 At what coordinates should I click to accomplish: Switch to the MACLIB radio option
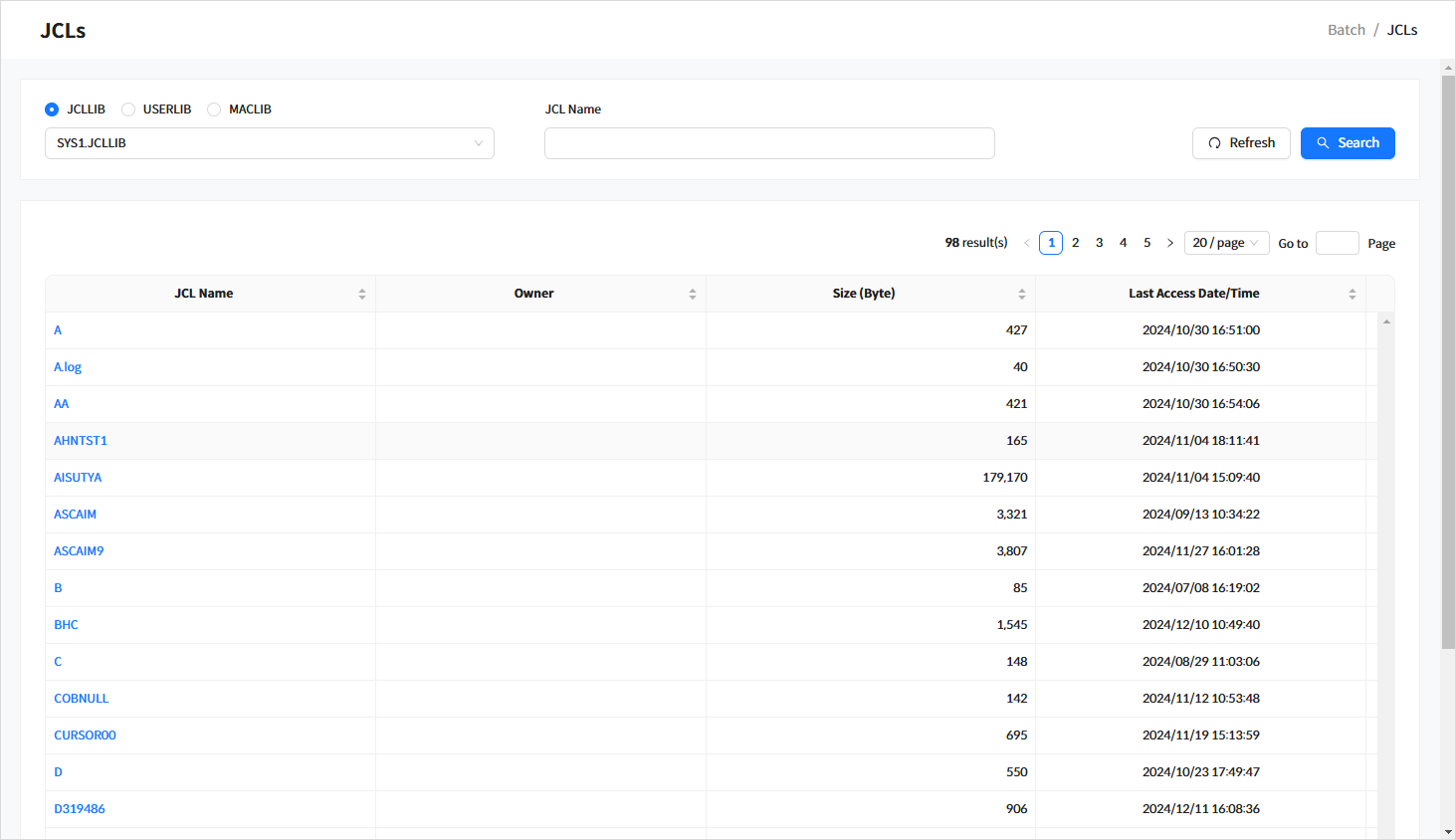tap(214, 109)
